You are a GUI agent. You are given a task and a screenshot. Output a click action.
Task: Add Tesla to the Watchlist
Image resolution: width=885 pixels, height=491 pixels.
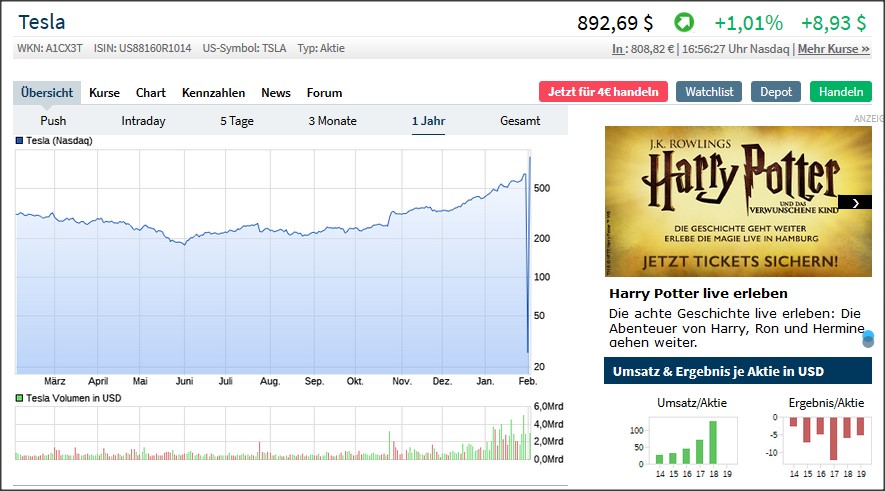tap(709, 91)
